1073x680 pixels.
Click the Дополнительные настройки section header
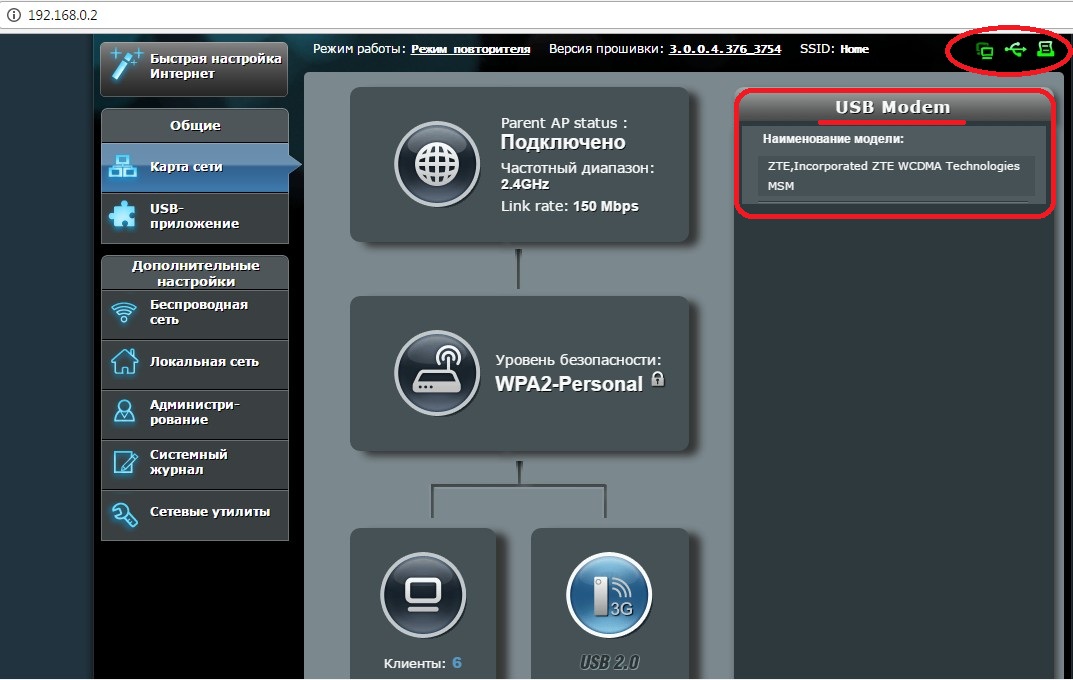tap(195, 273)
